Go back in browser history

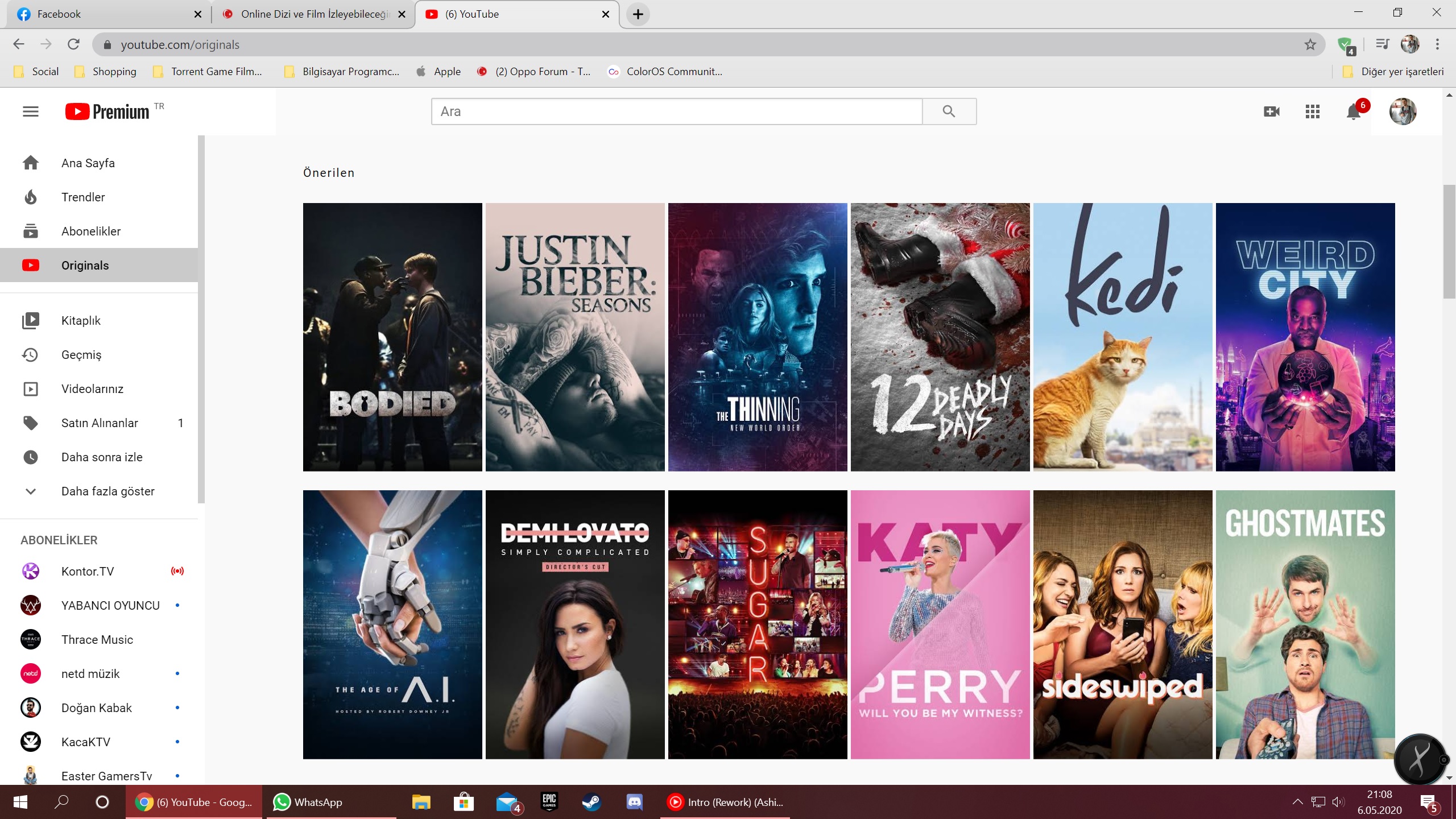click(x=19, y=44)
